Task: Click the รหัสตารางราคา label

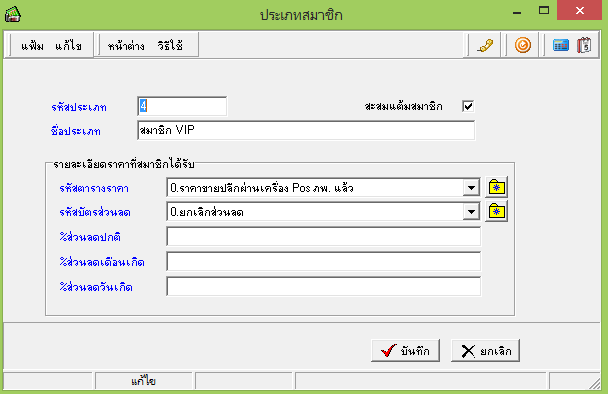Action: 94,188
